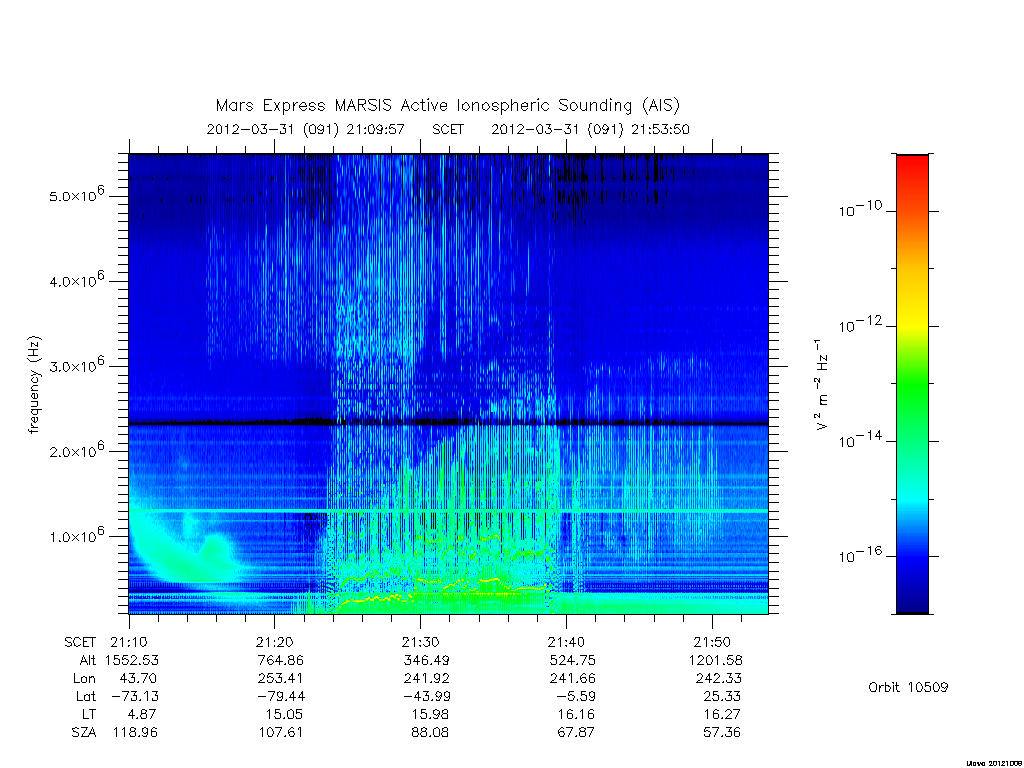This screenshot has width=1024, height=768.
Task: Click the 'LT' row label
Action: [88, 714]
